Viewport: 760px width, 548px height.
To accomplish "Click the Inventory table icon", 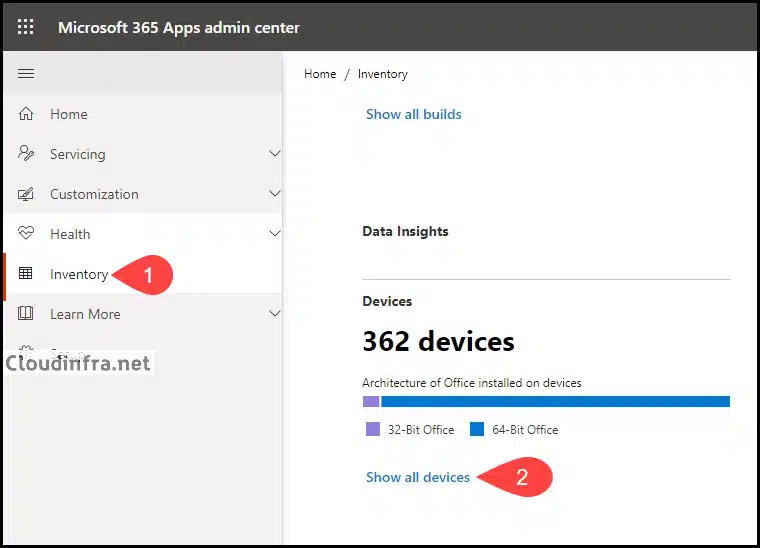I will click(x=26, y=274).
